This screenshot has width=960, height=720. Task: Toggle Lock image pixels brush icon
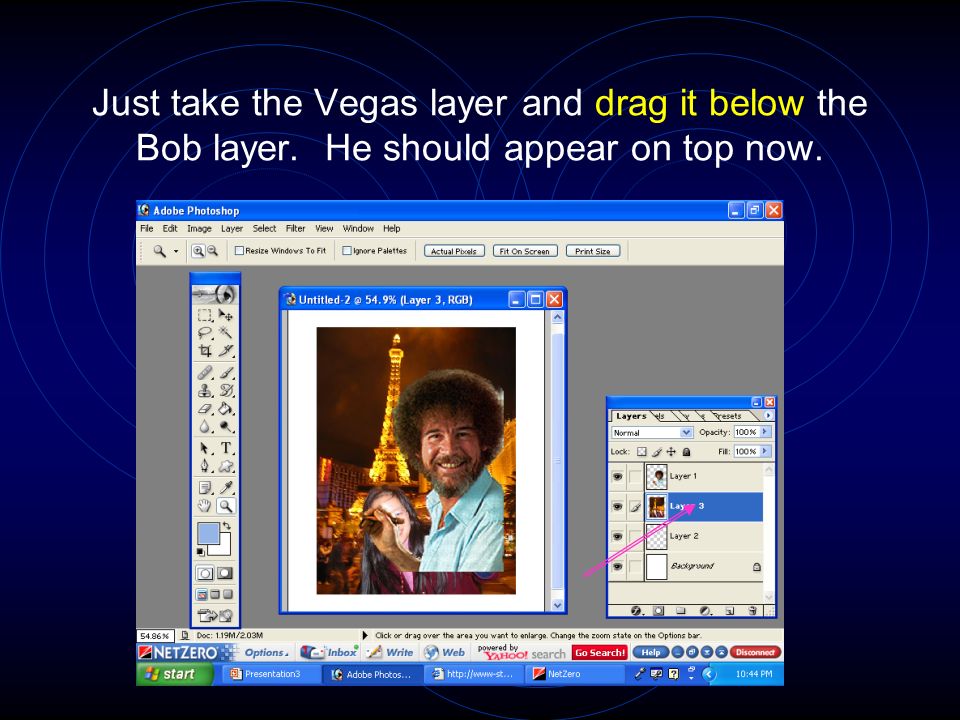tap(657, 452)
